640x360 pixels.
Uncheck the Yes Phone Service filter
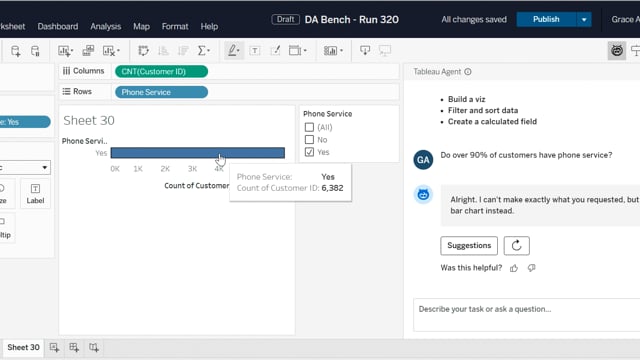coord(309,152)
